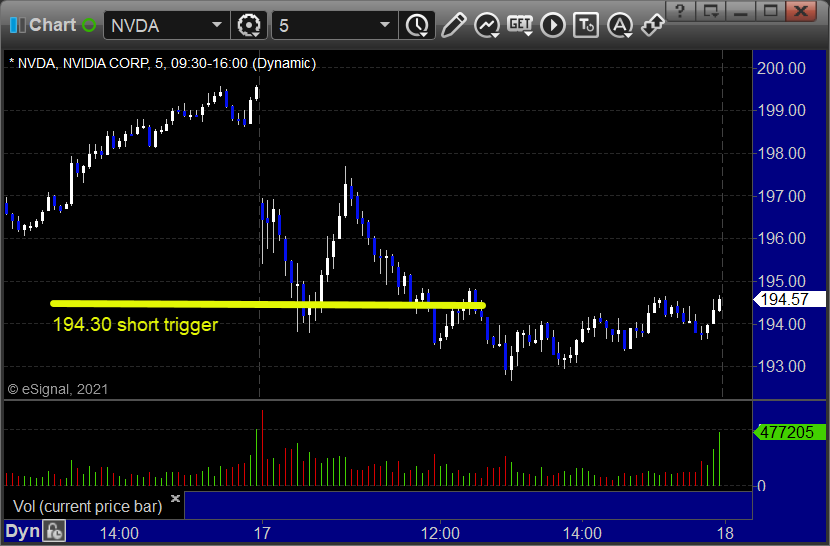The image size is (830, 546).
Task: Click the help question mark button
Action: [680, 11]
